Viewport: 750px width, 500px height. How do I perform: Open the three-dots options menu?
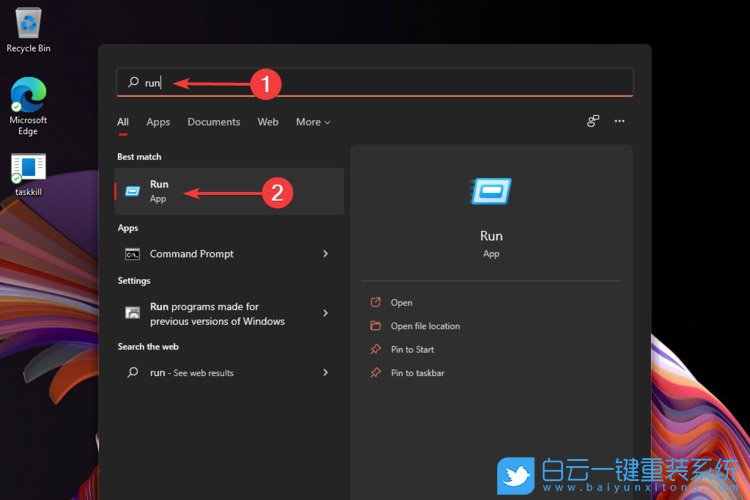619,121
